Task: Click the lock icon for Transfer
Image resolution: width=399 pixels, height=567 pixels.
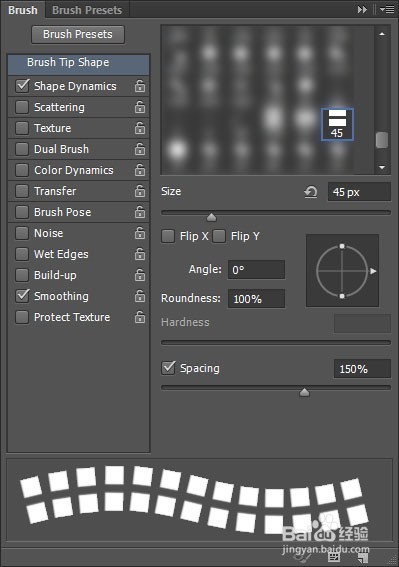Action: point(140,191)
